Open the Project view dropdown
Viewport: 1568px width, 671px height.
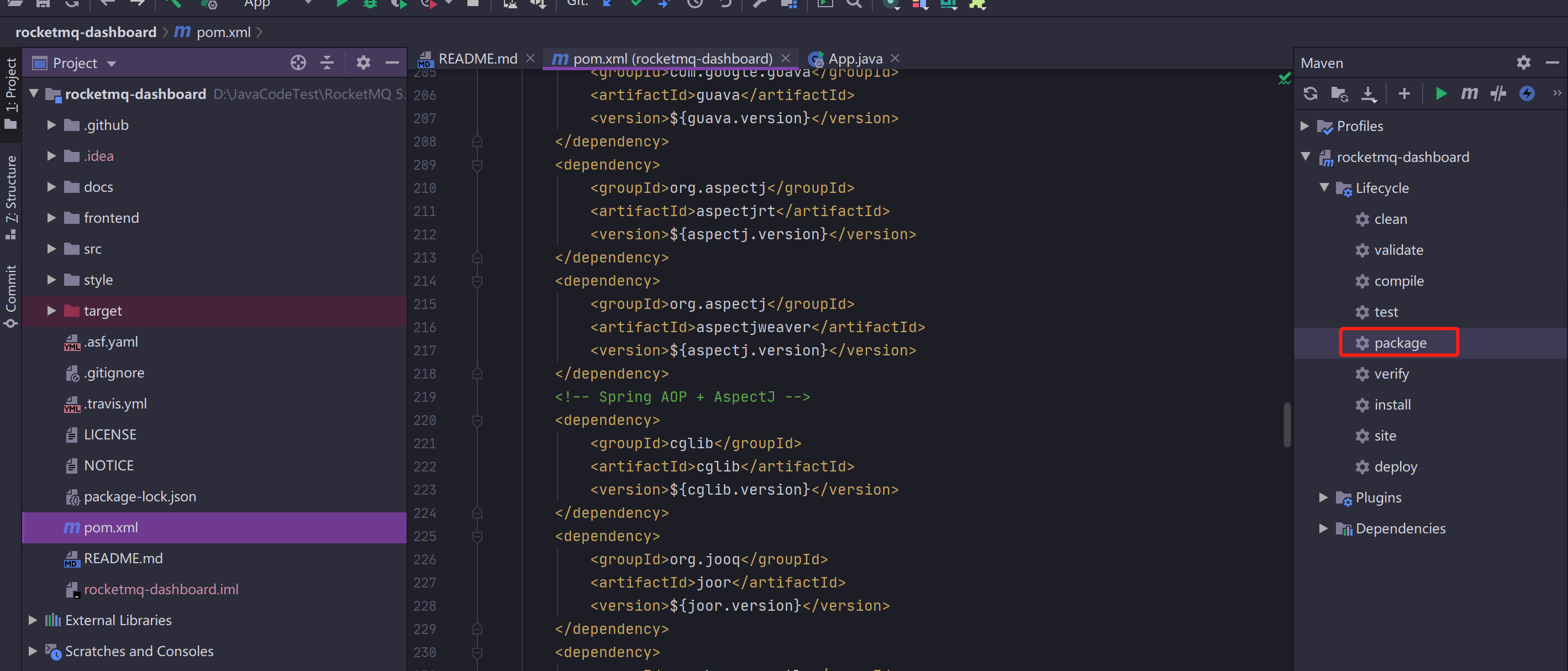[112, 64]
